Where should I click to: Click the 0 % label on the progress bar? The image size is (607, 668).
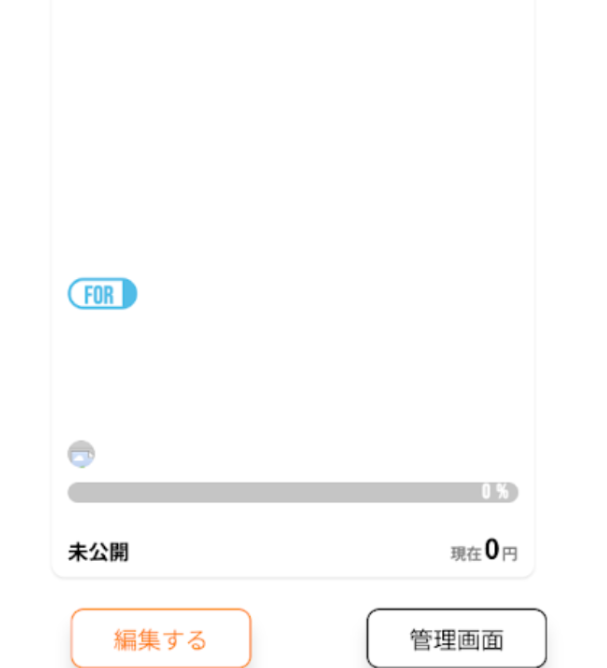click(495, 492)
